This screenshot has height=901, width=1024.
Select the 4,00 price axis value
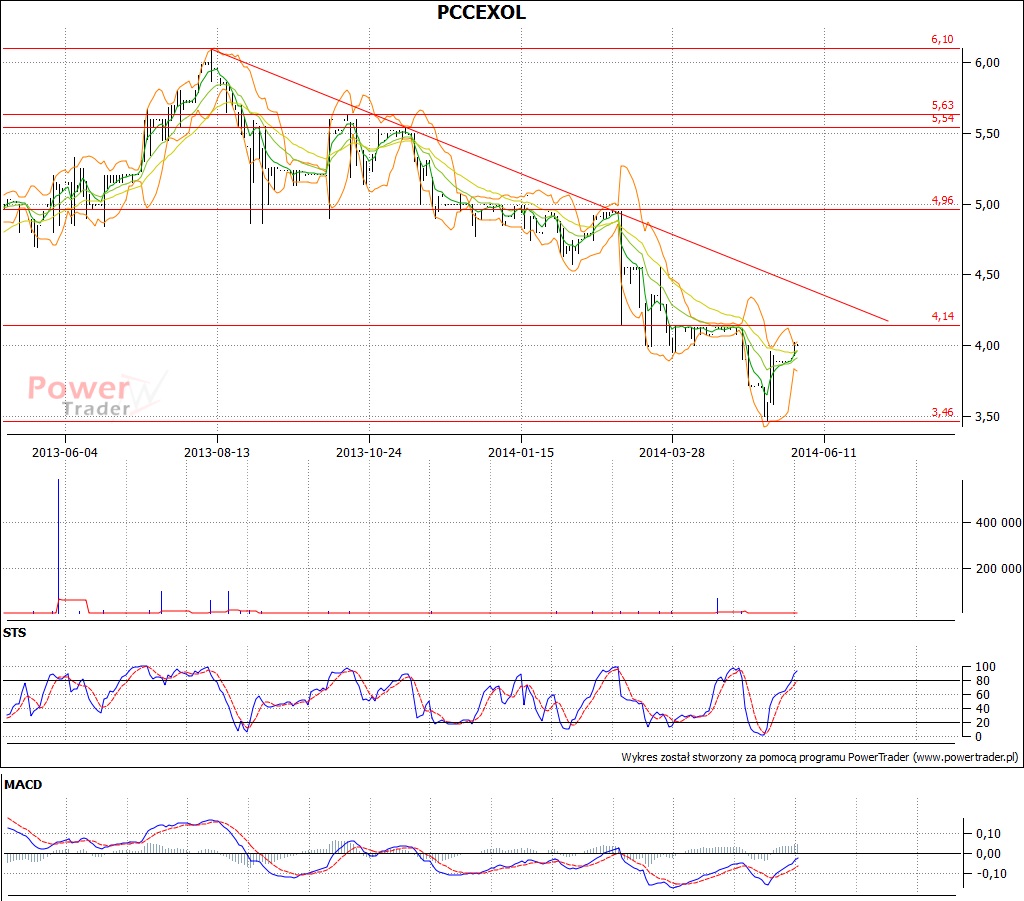click(x=987, y=345)
